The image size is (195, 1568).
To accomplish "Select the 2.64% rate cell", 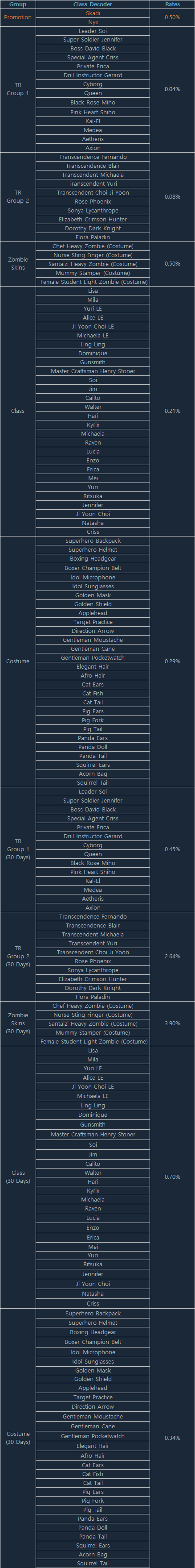I will point(173,956).
